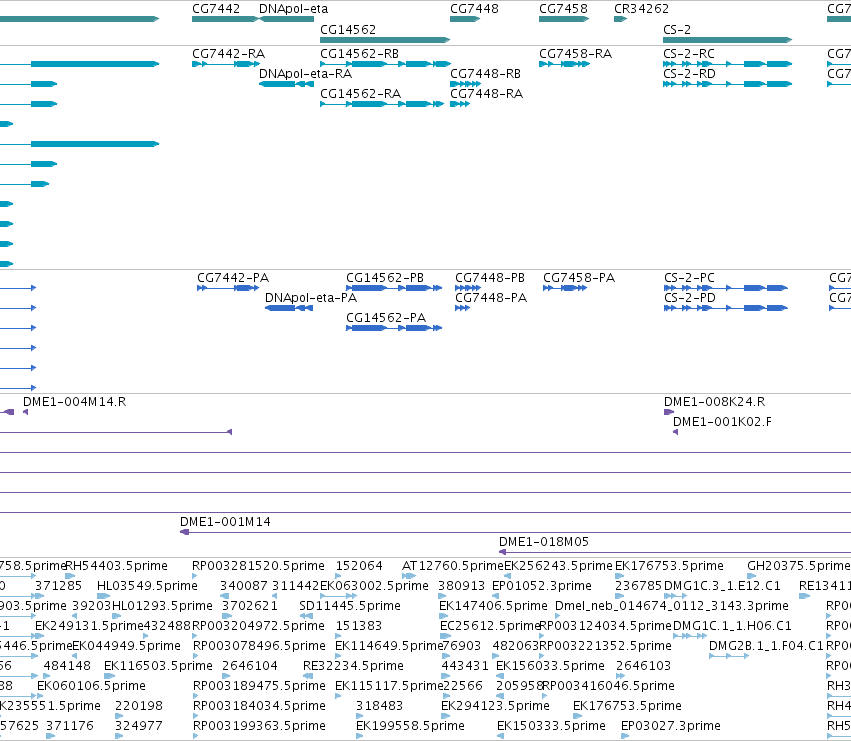Open EST HL01293.5prime
851x741 pixels.
pyautogui.click(x=162, y=606)
